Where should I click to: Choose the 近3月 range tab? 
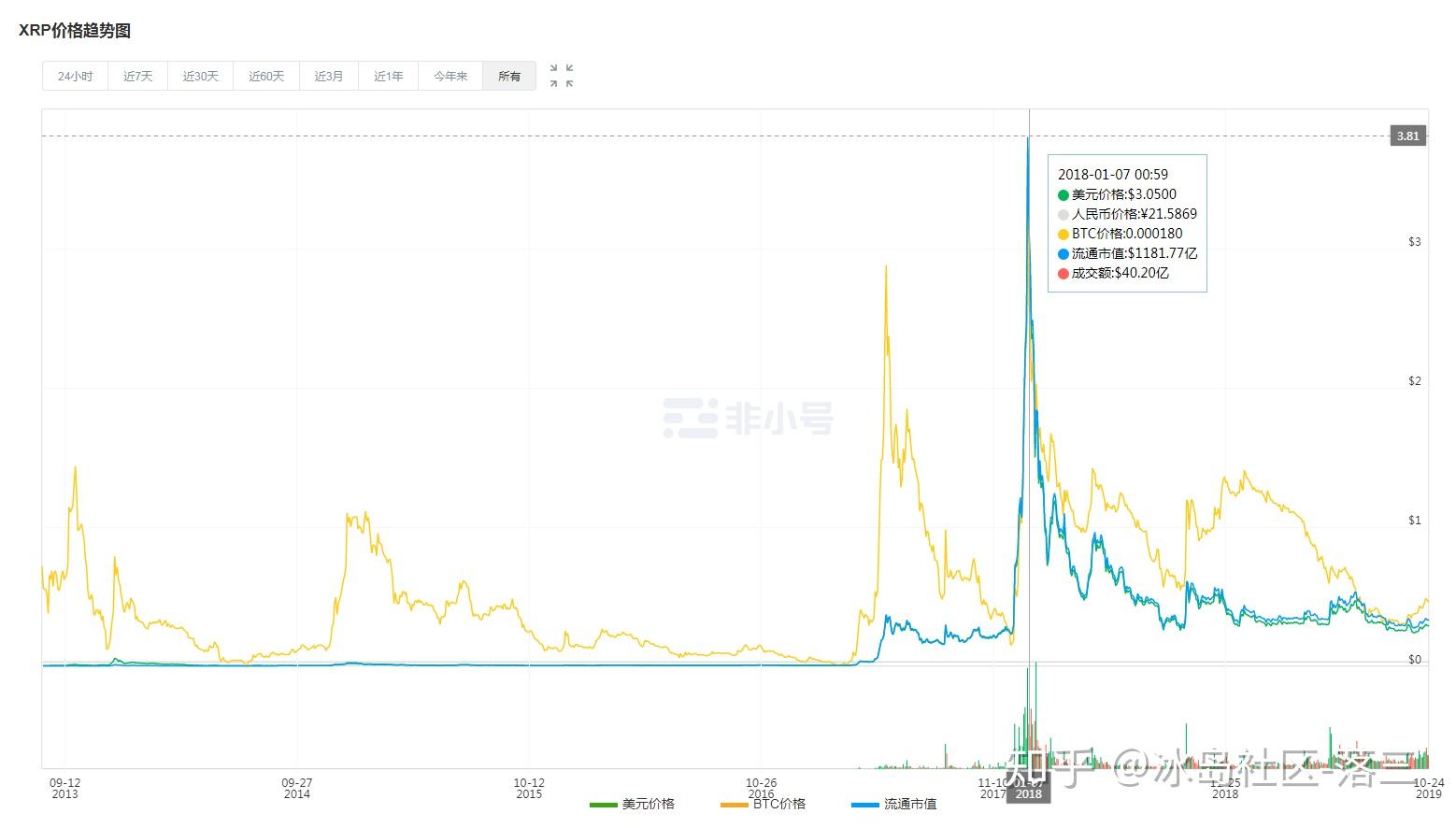(329, 76)
